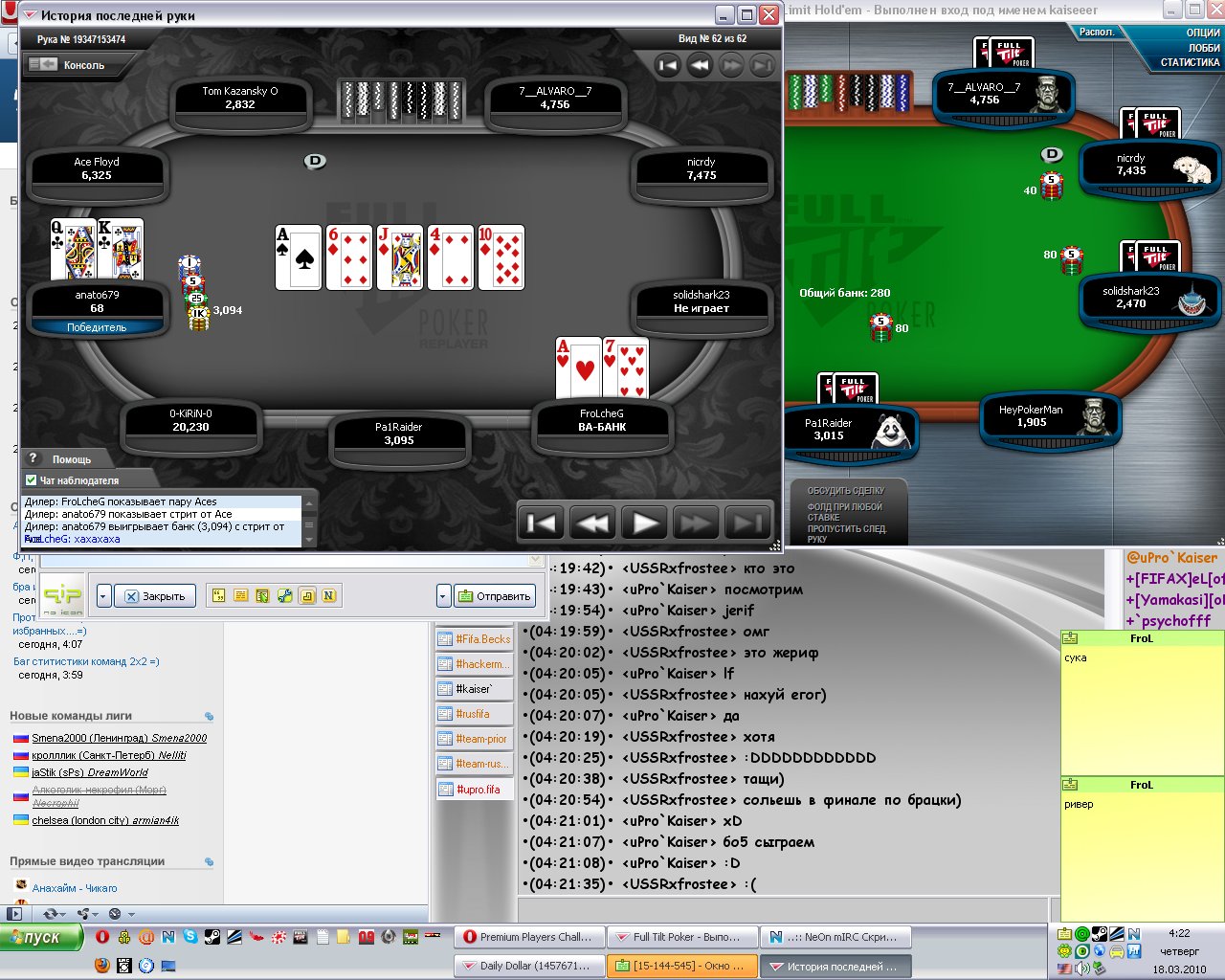Select ОБСУДИТЬ СДЕЛКУ option on poker table
The image size is (1225, 980).
(846, 491)
